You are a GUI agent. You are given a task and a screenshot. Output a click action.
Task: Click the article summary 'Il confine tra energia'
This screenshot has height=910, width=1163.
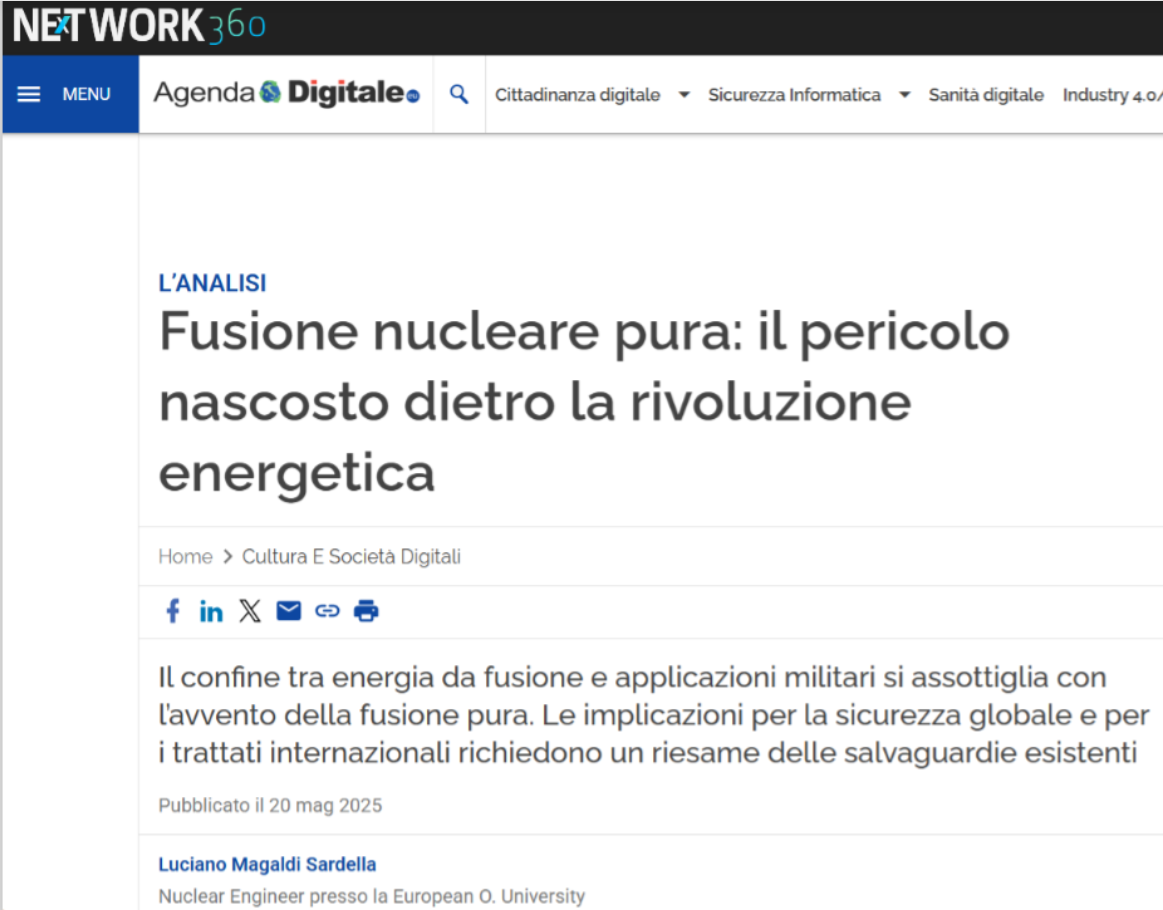654,715
